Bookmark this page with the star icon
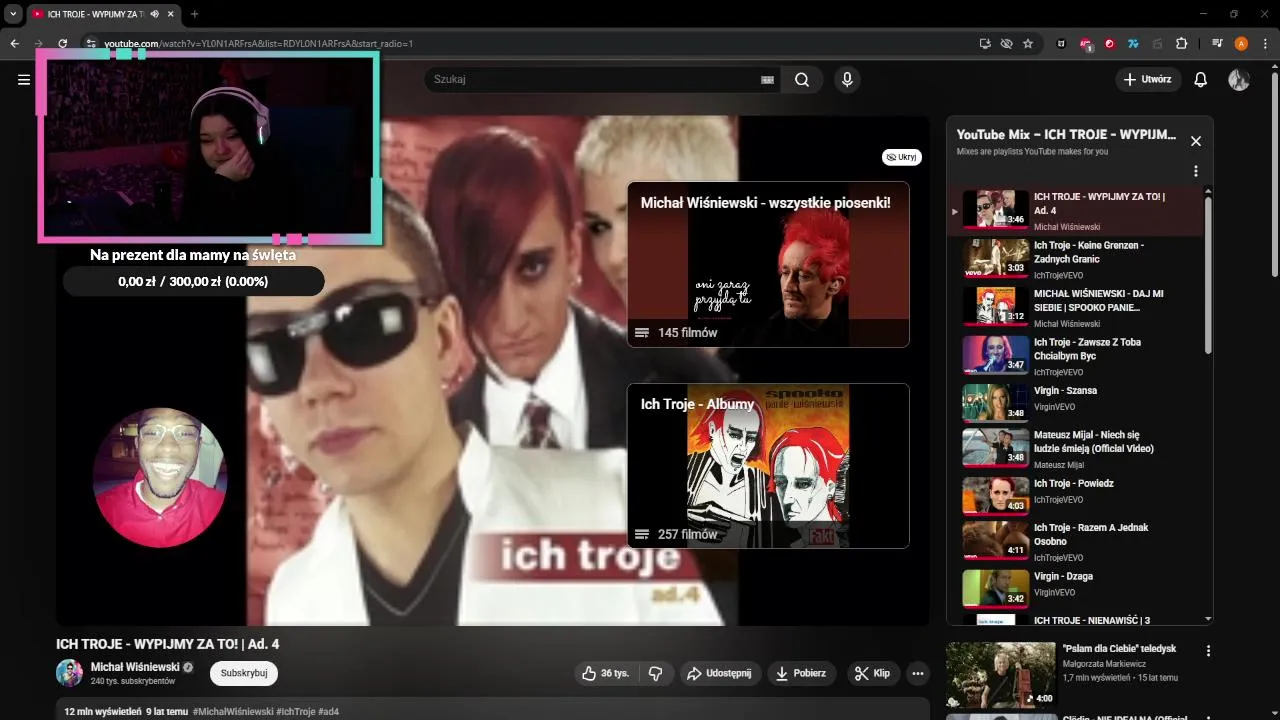The width and height of the screenshot is (1280, 720). (1028, 44)
